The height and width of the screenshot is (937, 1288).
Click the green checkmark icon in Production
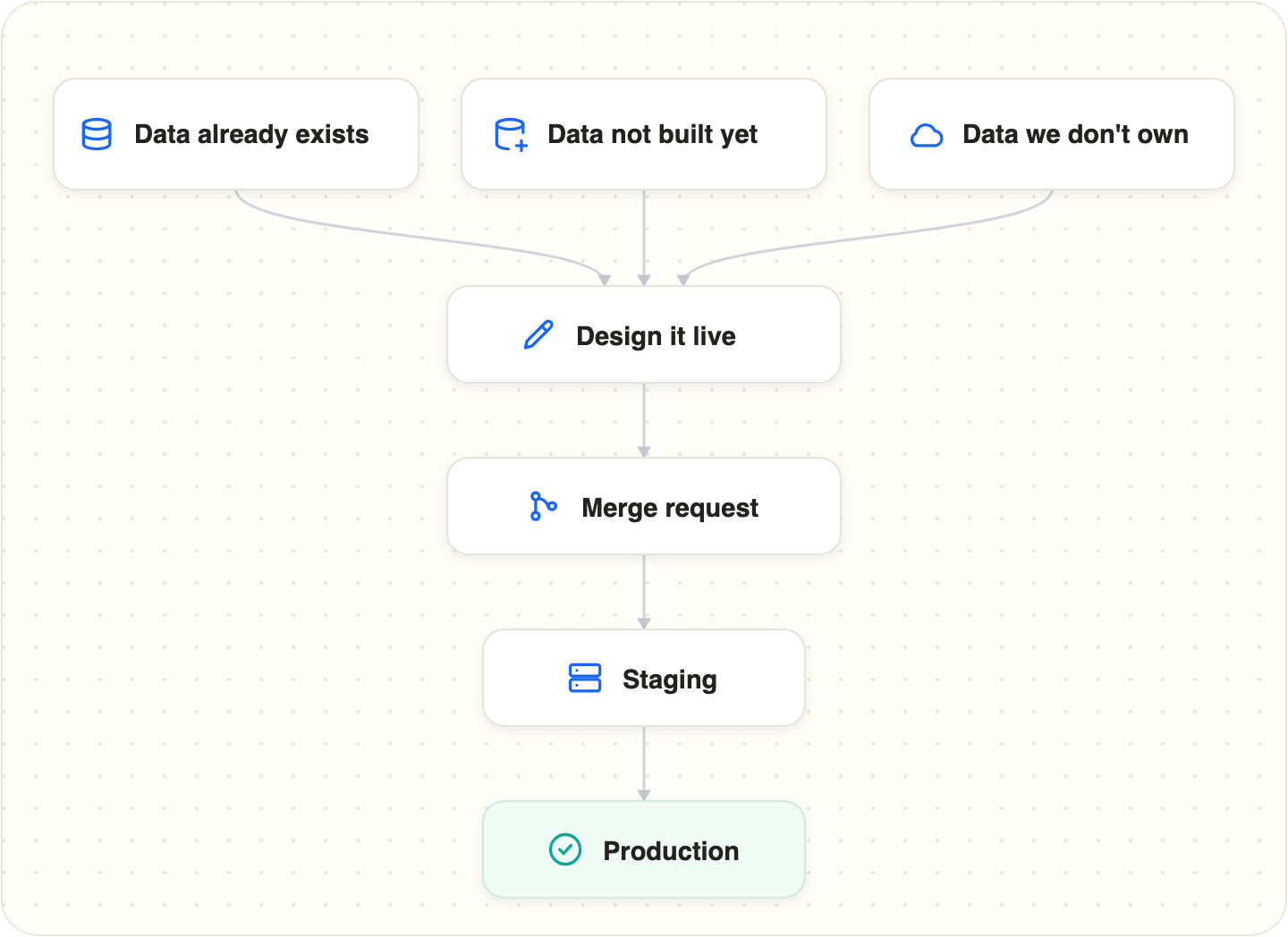click(x=565, y=850)
